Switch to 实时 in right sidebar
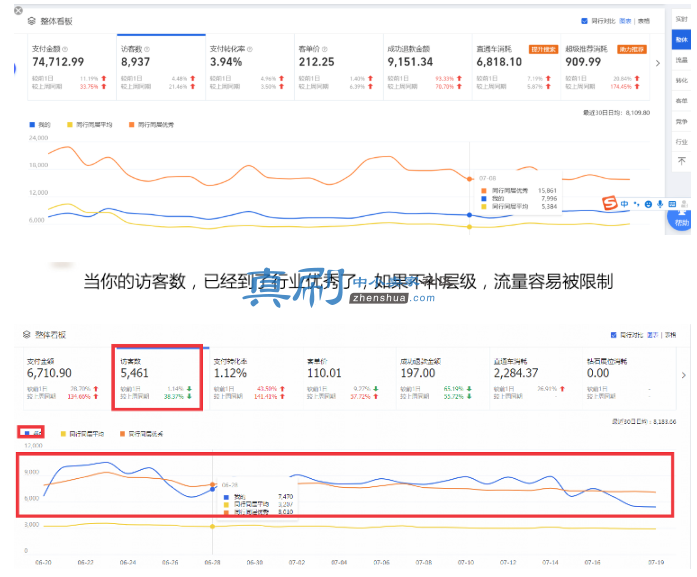697x577 pixels. (681, 19)
